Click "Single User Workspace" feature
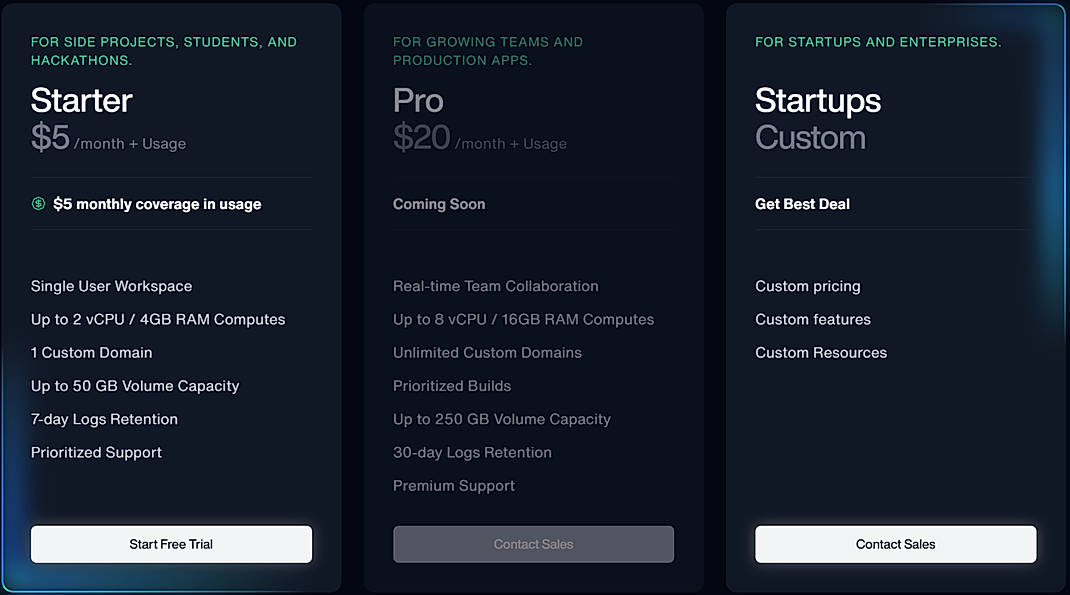Viewport: 1070px width, 595px height. point(111,286)
